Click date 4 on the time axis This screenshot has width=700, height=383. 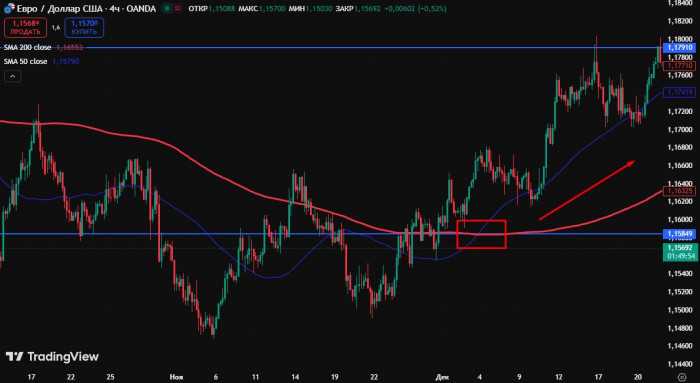click(479, 377)
